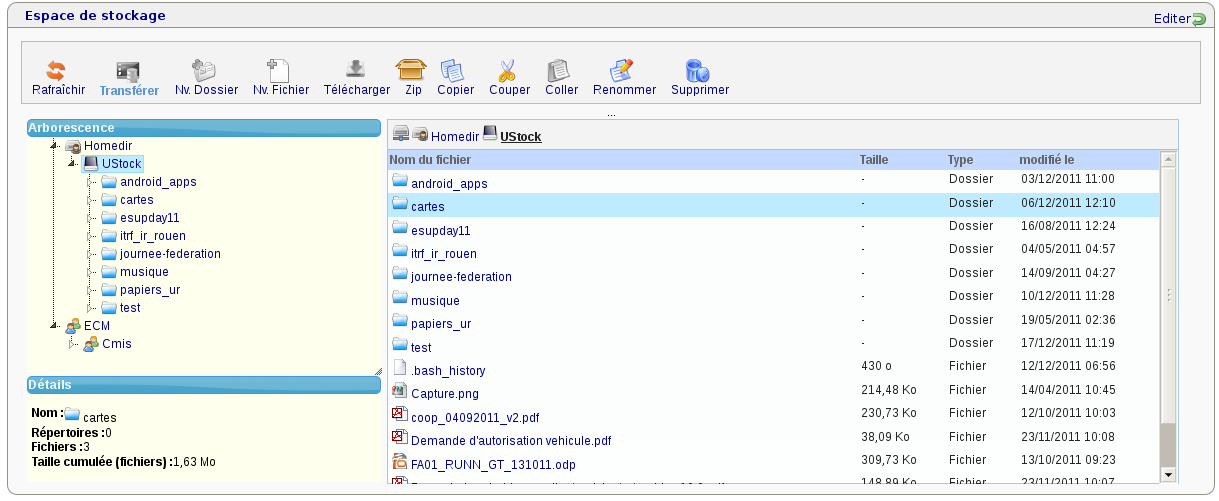Open the Capture.png file
The height and width of the screenshot is (501, 1219).
[444, 394]
